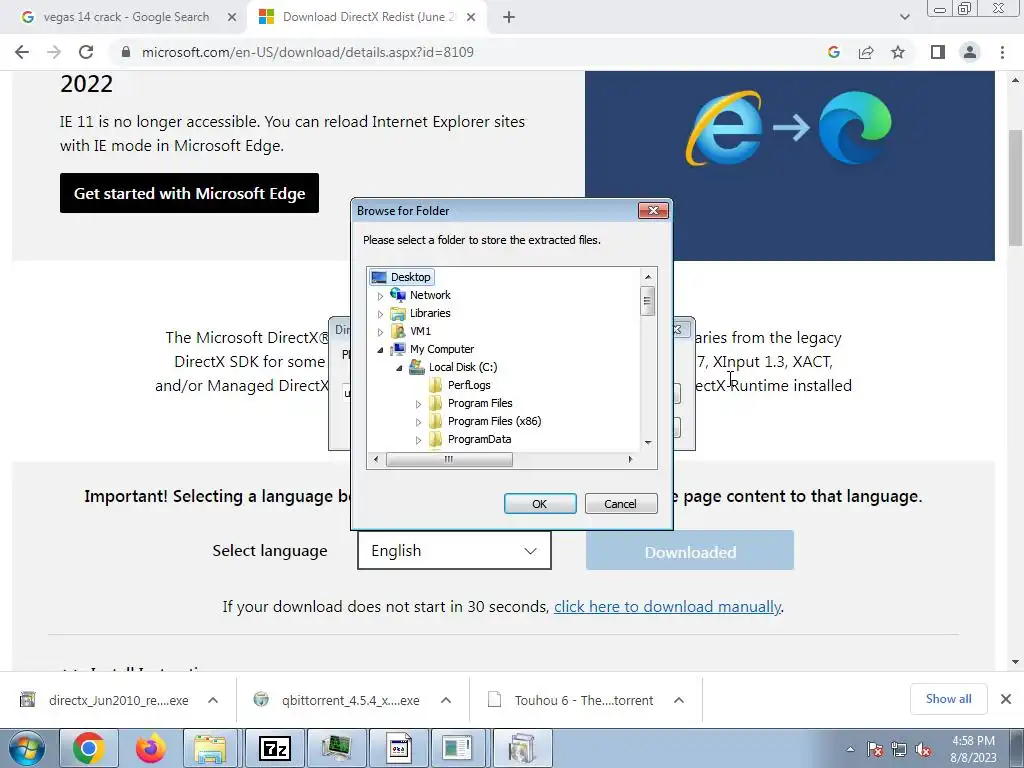Select the ProgramData folder

[479, 440]
